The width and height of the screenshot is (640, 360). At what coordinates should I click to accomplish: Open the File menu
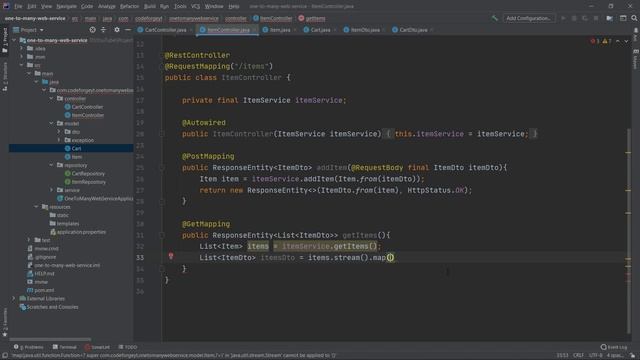point(18,7)
